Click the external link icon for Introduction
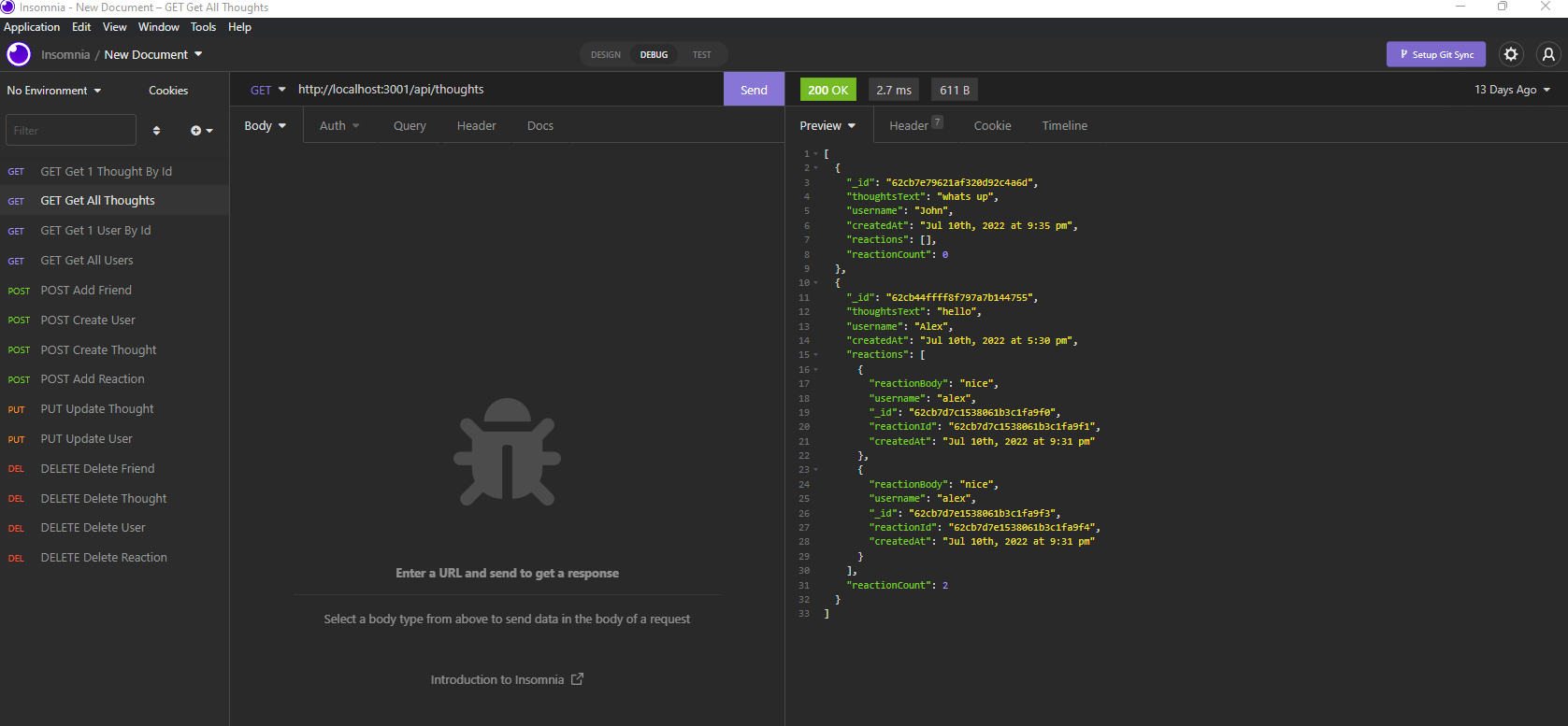 pyautogui.click(x=577, y=679)
